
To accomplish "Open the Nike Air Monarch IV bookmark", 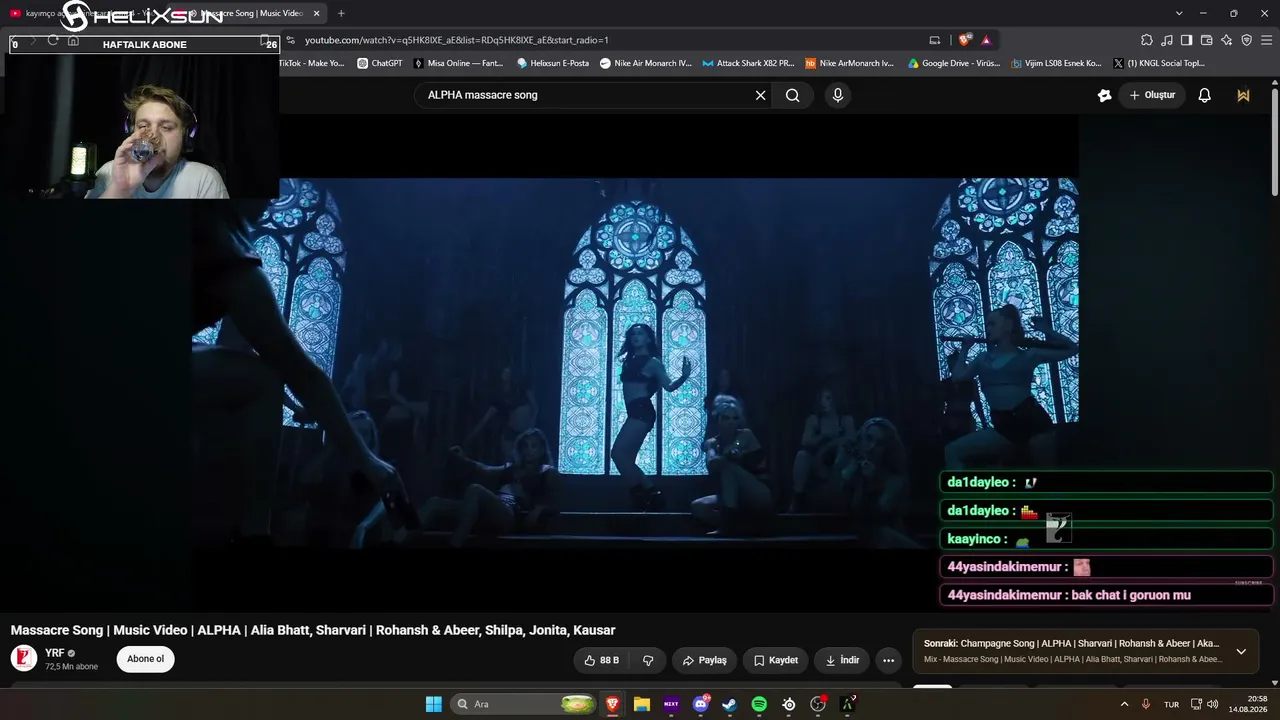I will pos(645,63).
